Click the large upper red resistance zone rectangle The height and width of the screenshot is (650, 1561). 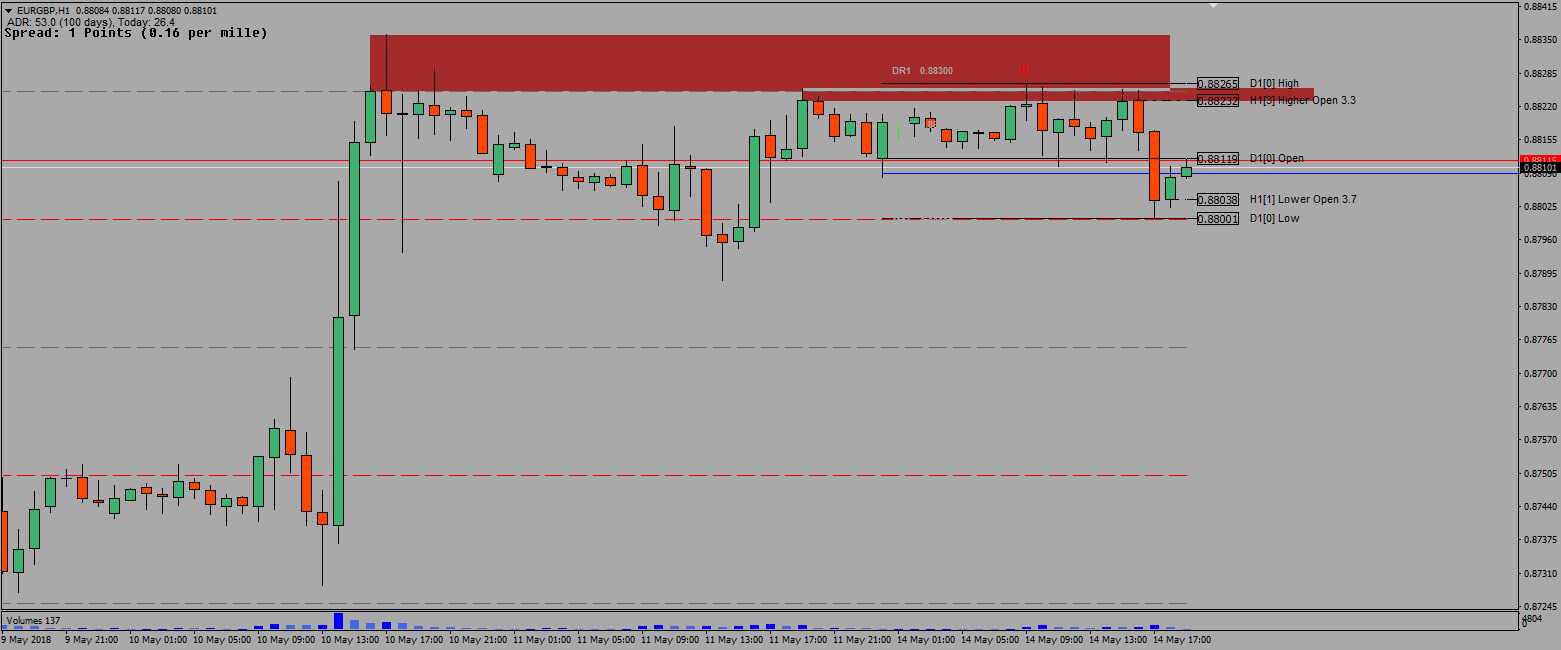coord(770,63)
